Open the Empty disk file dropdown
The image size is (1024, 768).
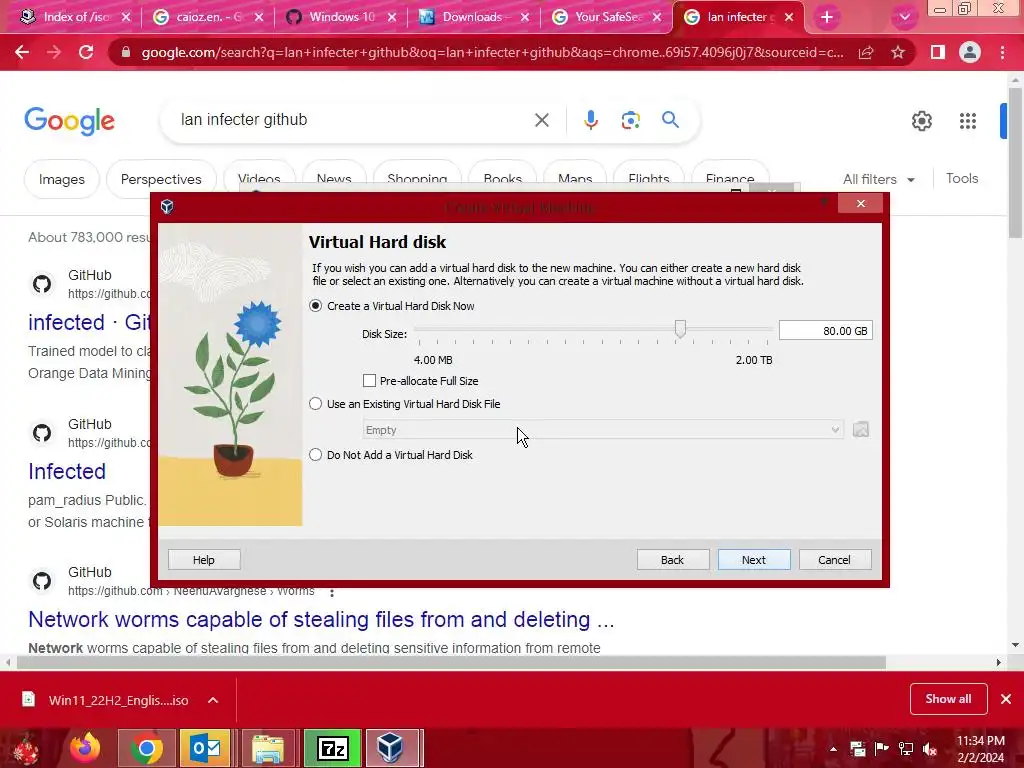602,430
